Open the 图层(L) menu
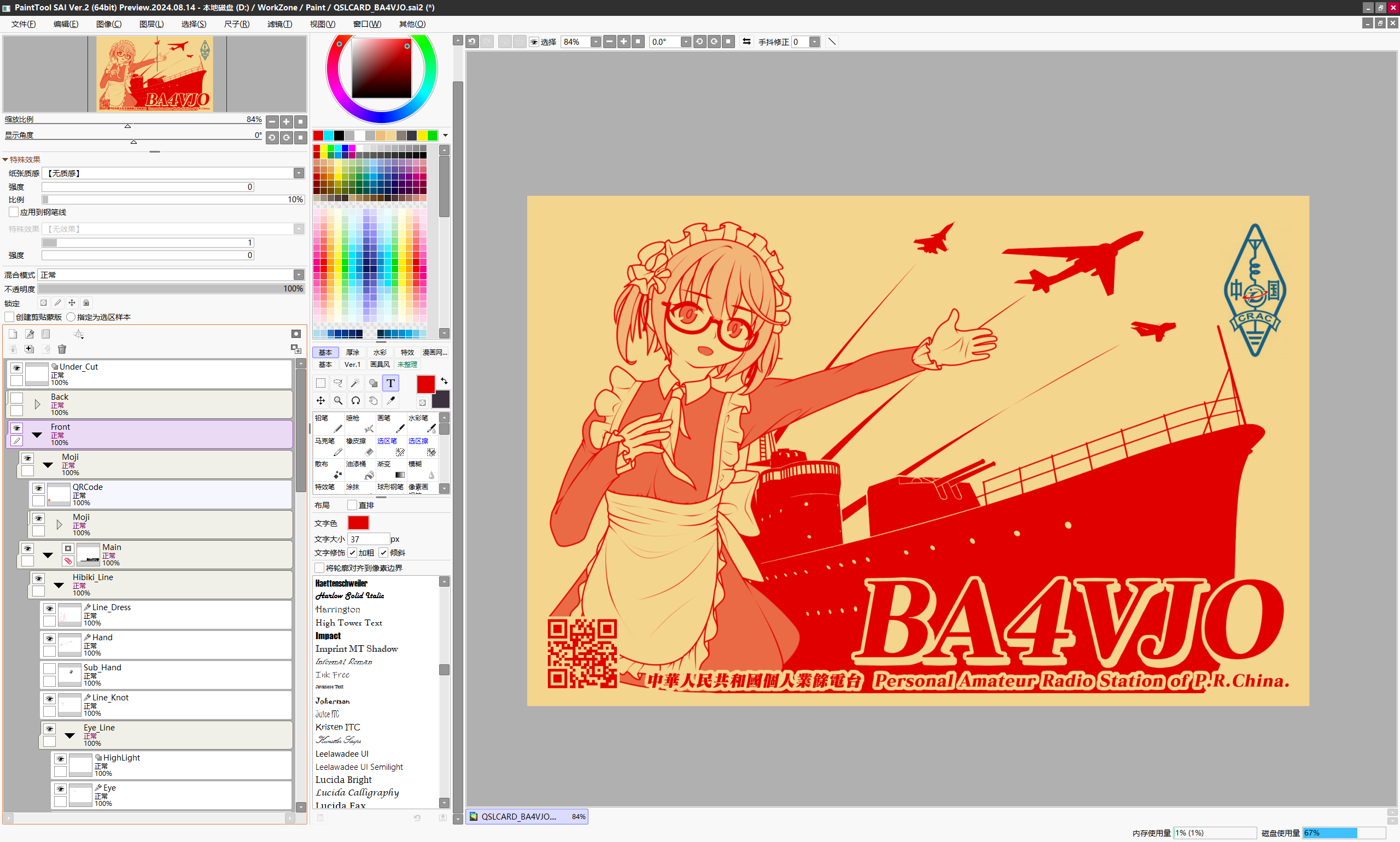The width and height of the screenshot is (1400, 842). (x=151, y=24)
